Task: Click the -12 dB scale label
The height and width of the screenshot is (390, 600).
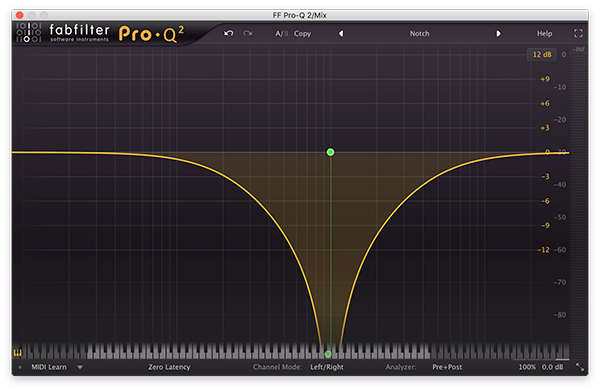Action: (x=543, y=250)
